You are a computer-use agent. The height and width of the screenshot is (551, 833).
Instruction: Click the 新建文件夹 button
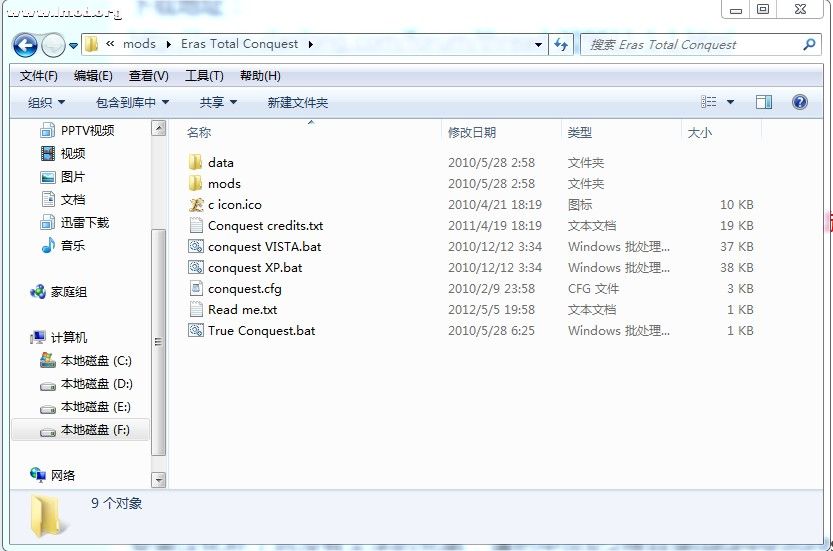297,102
